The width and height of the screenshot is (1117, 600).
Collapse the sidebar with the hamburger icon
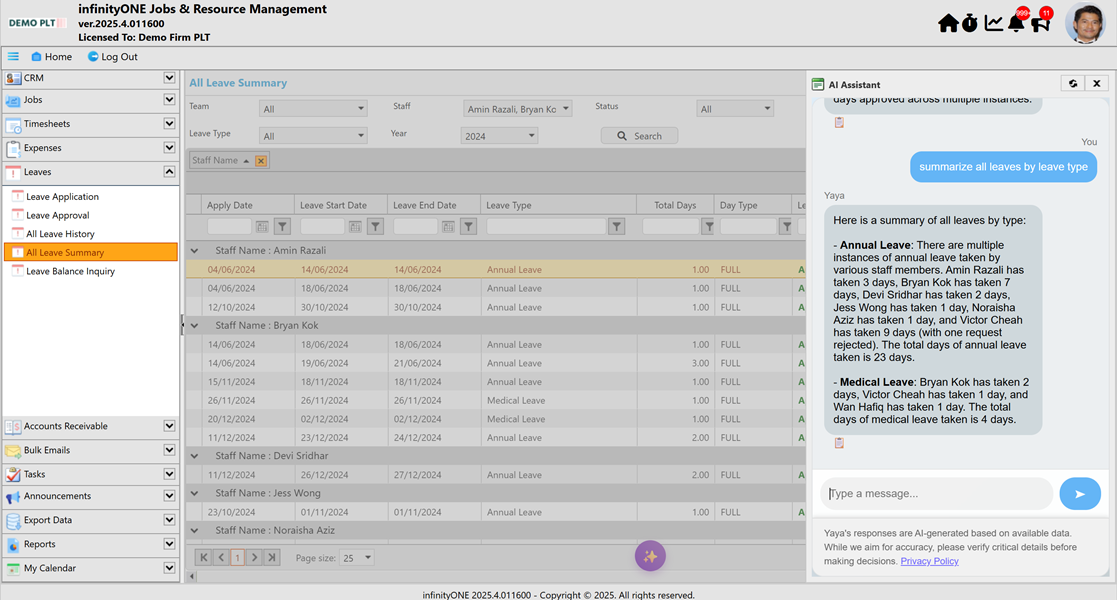coord(12,57)
